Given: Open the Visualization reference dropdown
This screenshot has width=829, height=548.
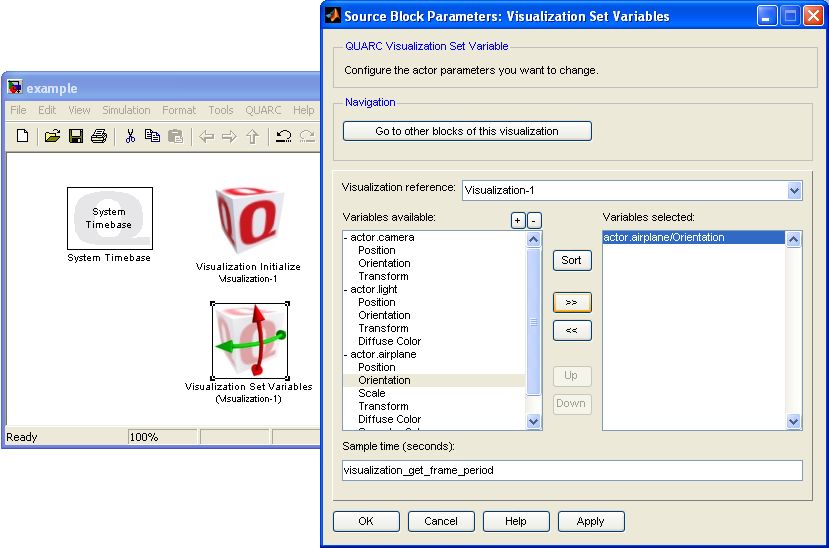Looking at the screenshot, I should [x=794, y=190].
